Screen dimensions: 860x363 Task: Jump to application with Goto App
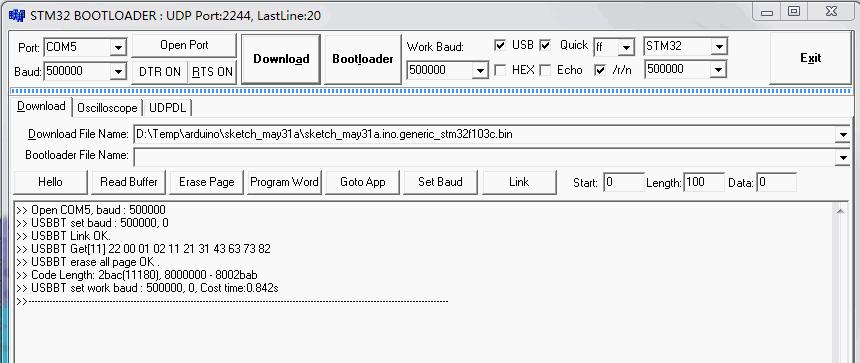(x=363, y=182)
